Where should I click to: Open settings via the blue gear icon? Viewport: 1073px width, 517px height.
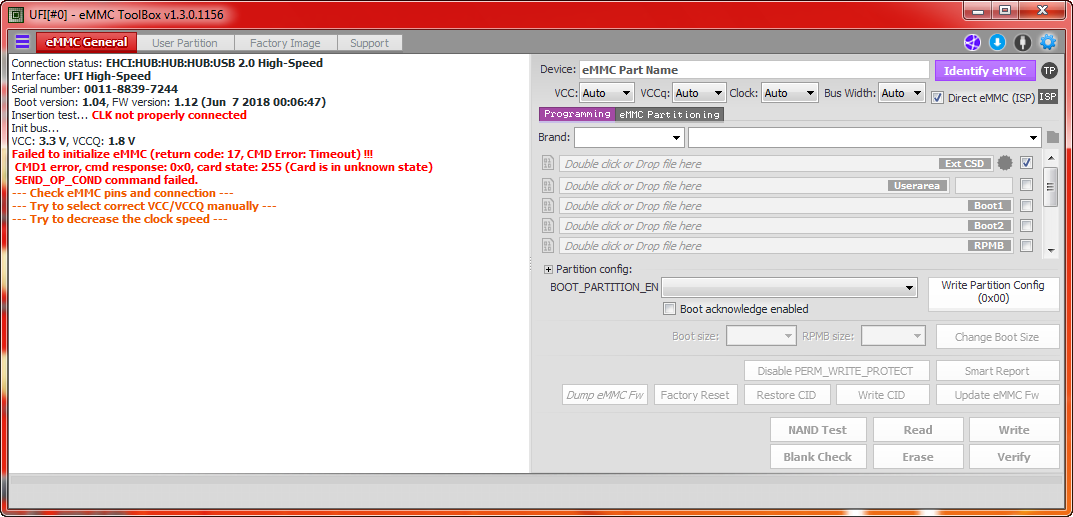point(1048,42)
